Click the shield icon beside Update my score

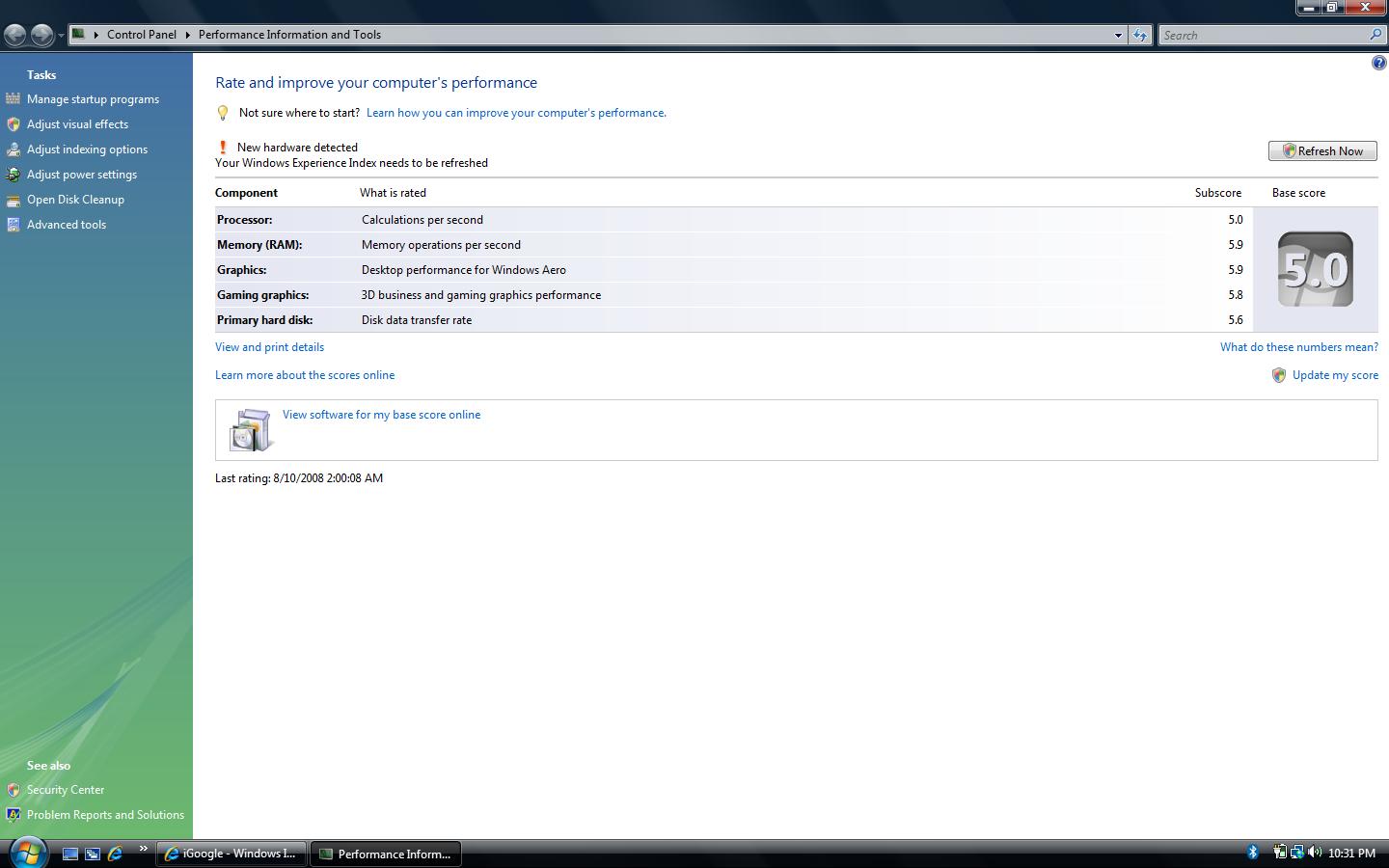tap(1279, 375)
